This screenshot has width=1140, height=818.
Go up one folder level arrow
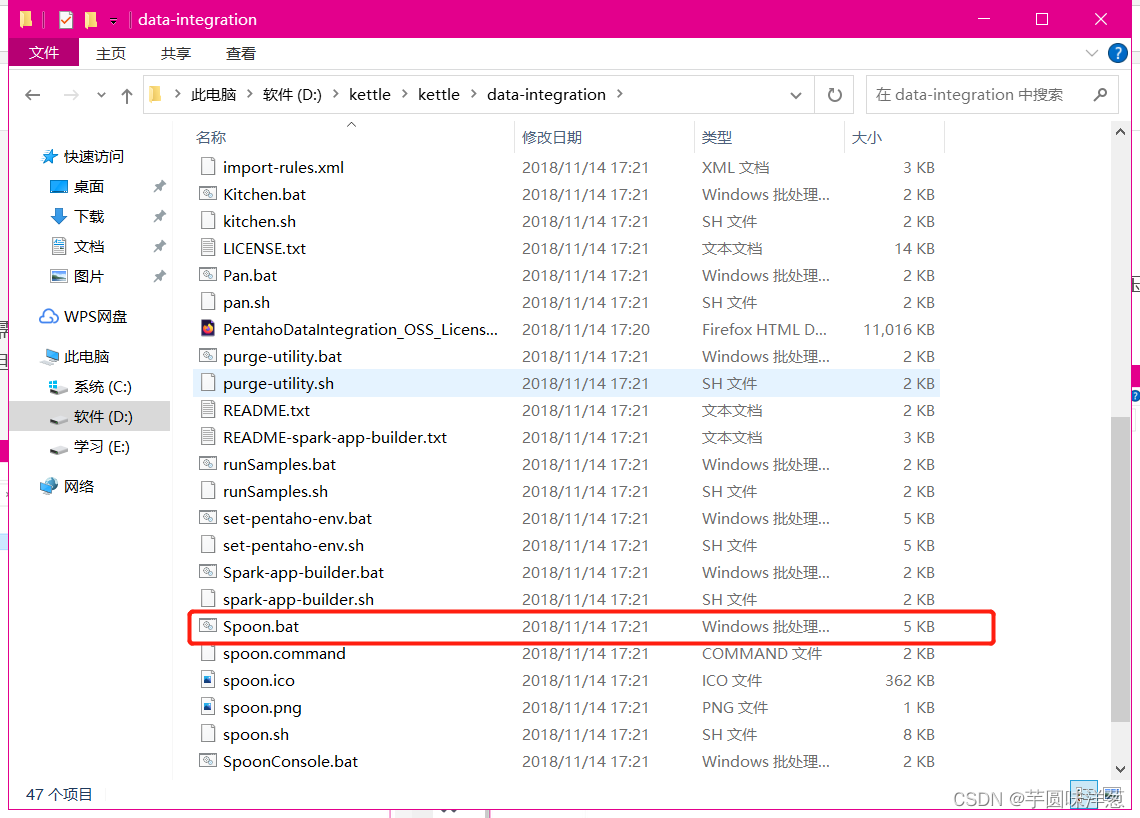pyautogui.click(x=127, y=95)
